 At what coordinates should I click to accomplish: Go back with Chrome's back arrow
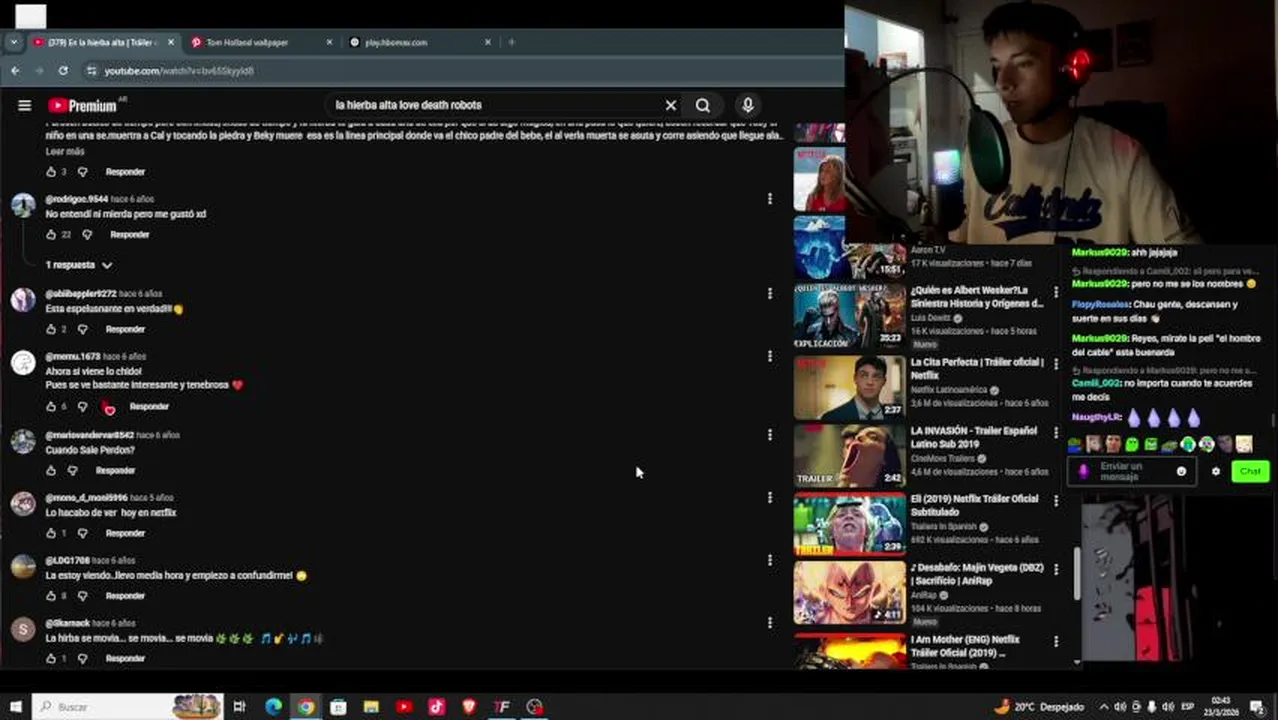pos(14,71)
